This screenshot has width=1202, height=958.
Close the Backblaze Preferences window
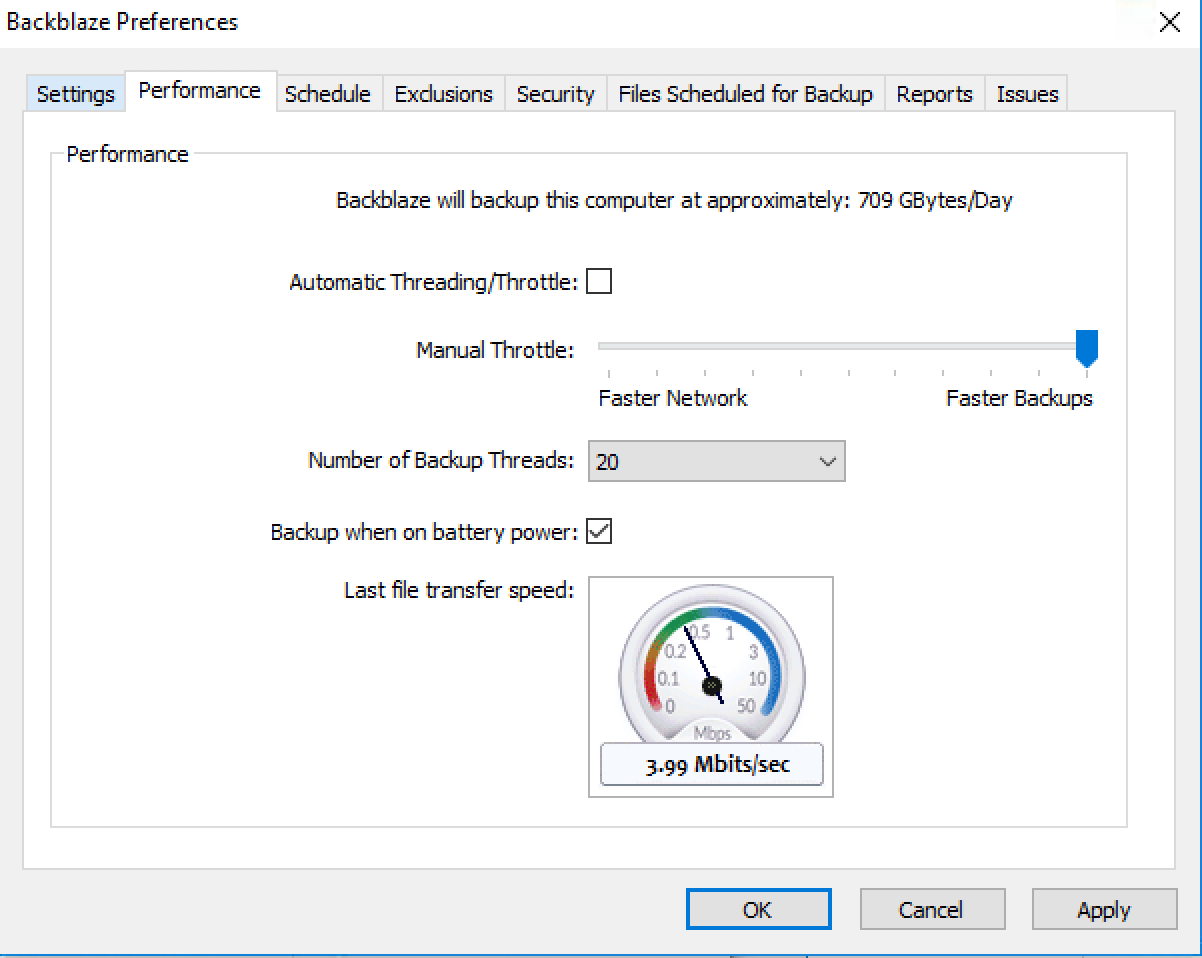coord(1169,22)
